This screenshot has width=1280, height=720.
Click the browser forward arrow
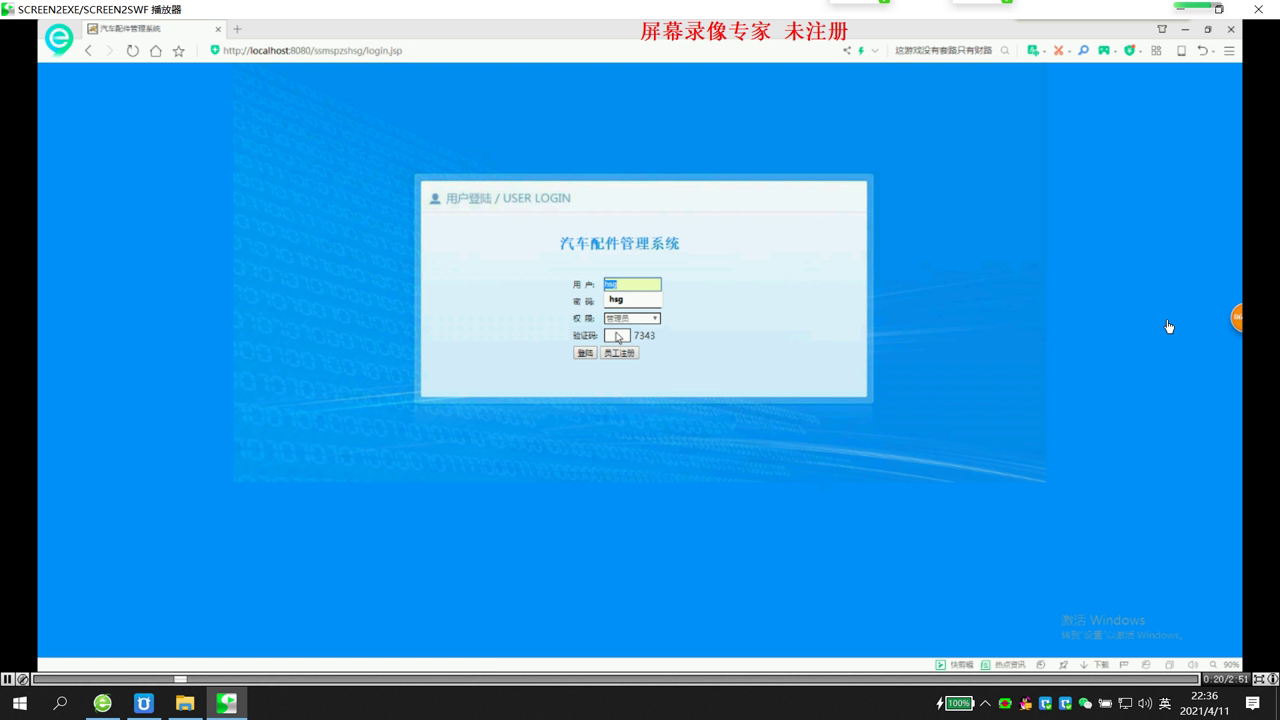coord(110,50)
